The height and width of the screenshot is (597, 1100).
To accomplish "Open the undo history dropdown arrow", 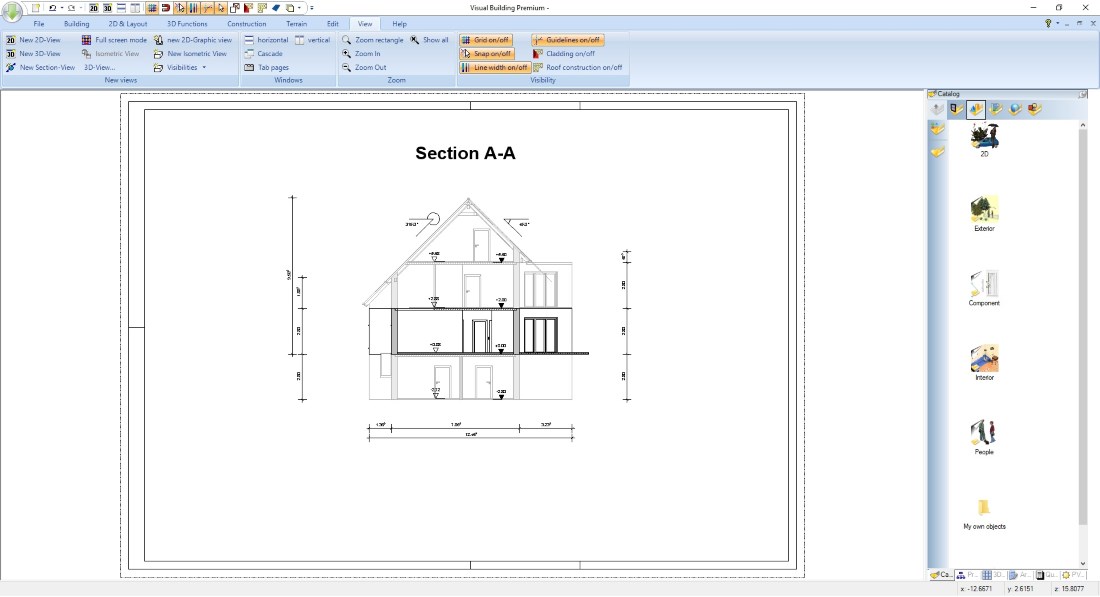I will tap(59, 8).
